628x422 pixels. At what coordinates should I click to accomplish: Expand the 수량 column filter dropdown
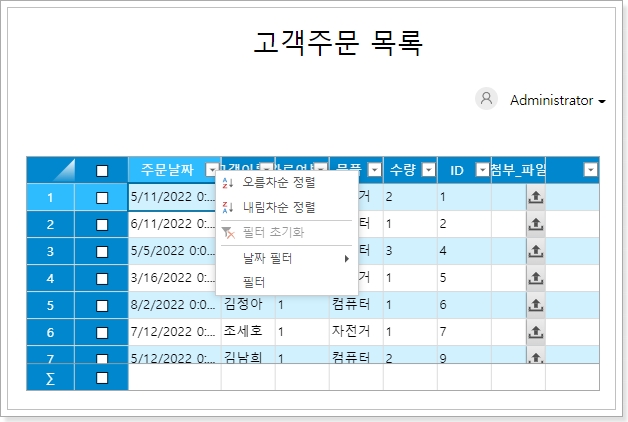pos(428,171)
